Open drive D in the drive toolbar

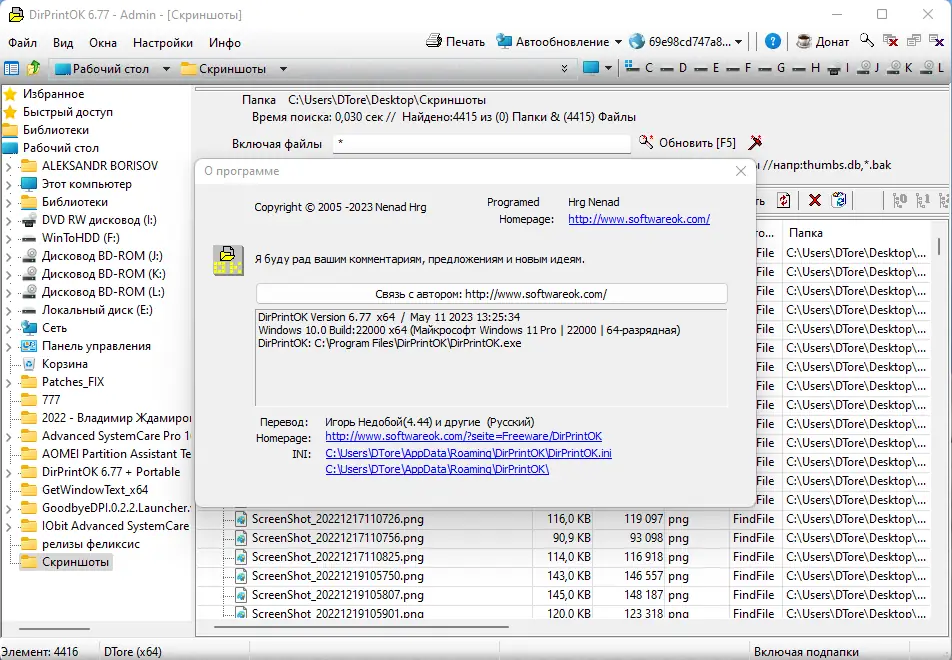673,68
